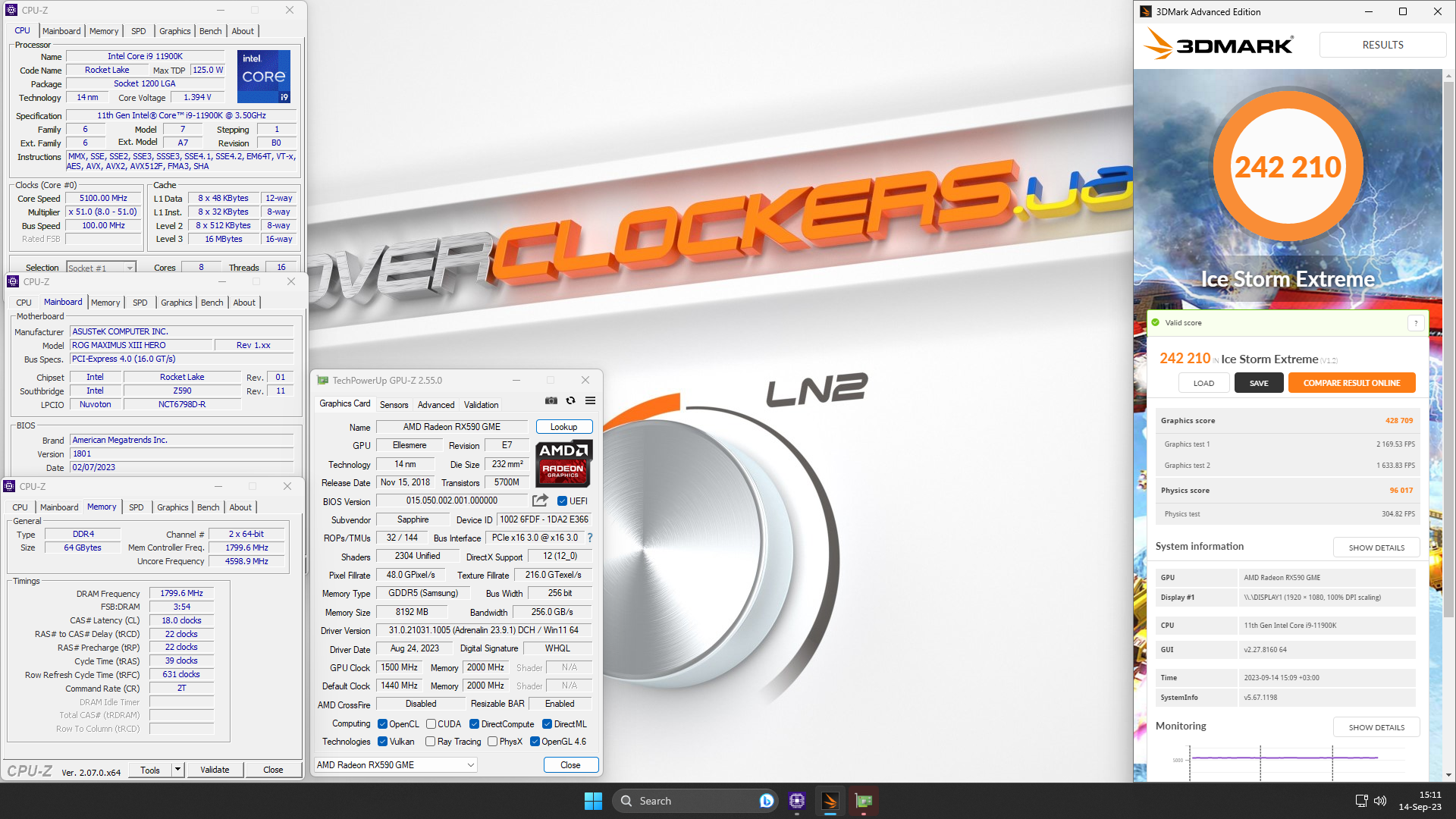Toggle the UEFI checkbox
This screenshot has width=1456, height=819.
pyautogui.click(x=562, y=501)
